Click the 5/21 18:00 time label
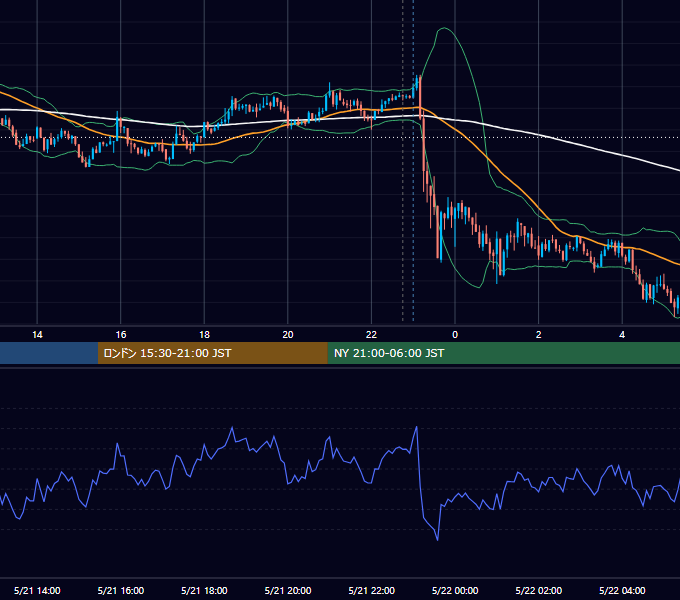Image resolution: width=680 pixels, height=600 pixels. pyautogui.click(x=204, y=590)
